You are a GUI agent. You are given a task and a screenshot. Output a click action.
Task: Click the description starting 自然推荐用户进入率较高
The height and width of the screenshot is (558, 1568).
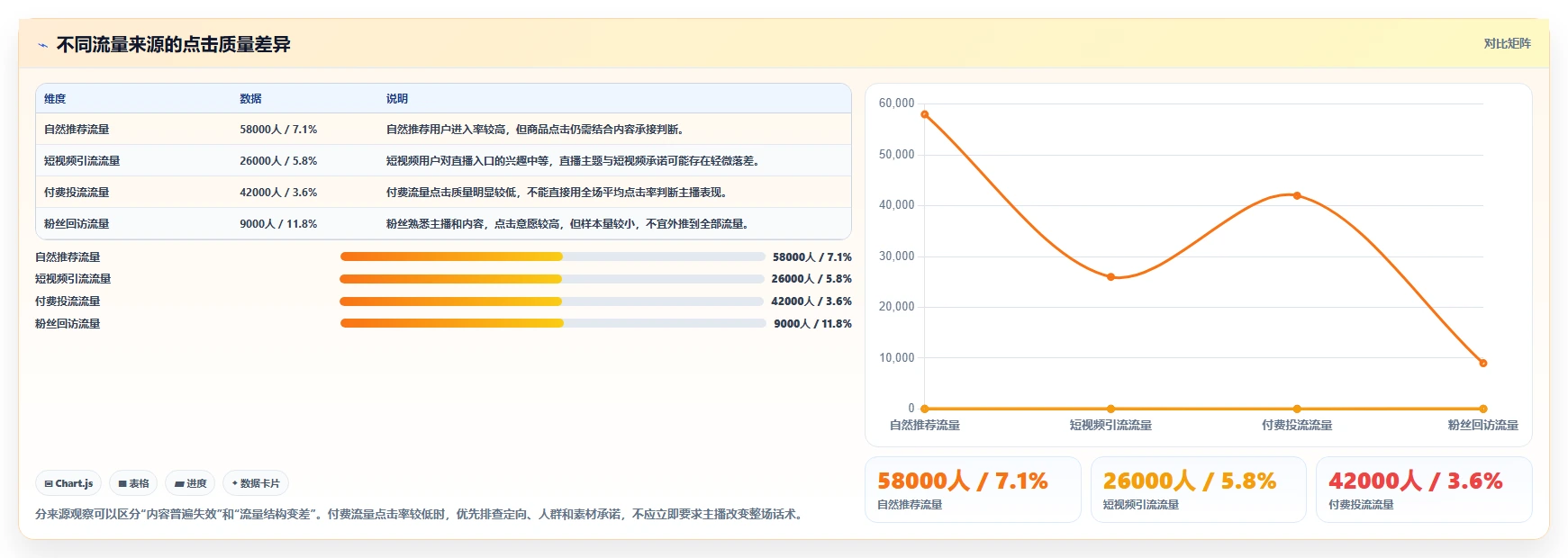coord(538,130)
